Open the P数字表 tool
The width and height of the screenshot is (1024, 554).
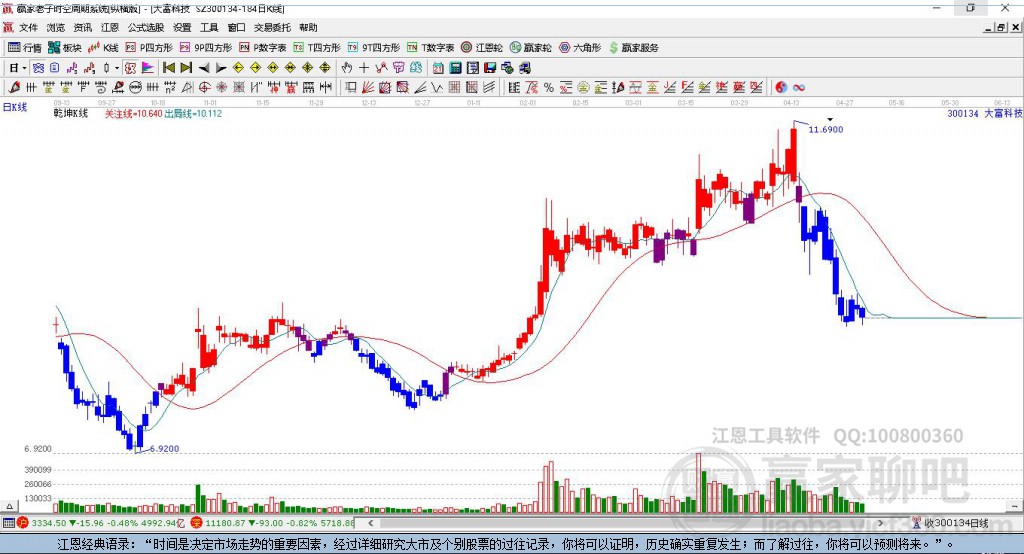[263, 48]
